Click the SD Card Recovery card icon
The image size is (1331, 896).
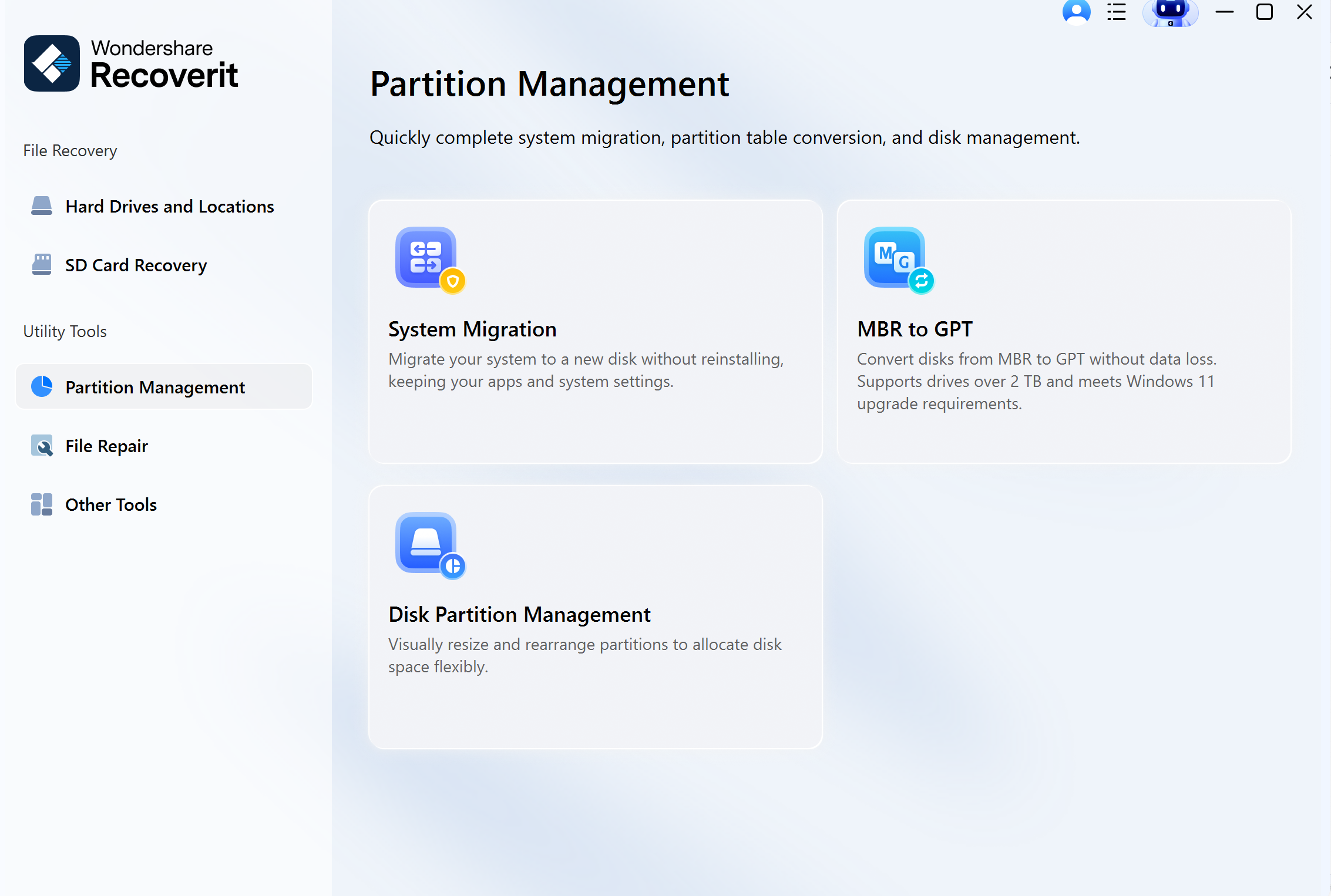[x=42, y=265]
